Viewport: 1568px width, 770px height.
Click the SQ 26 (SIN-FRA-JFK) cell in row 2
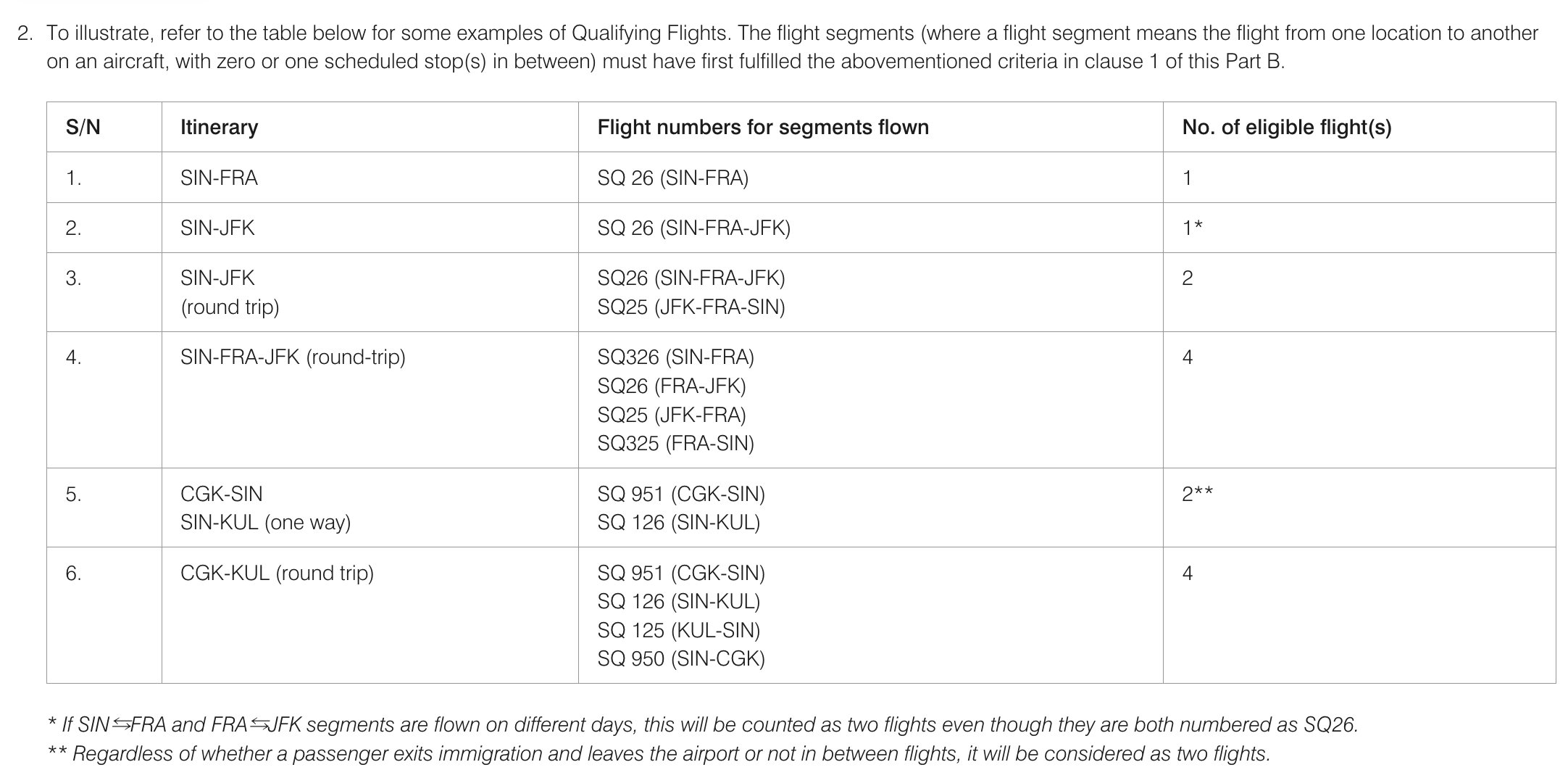693,228
